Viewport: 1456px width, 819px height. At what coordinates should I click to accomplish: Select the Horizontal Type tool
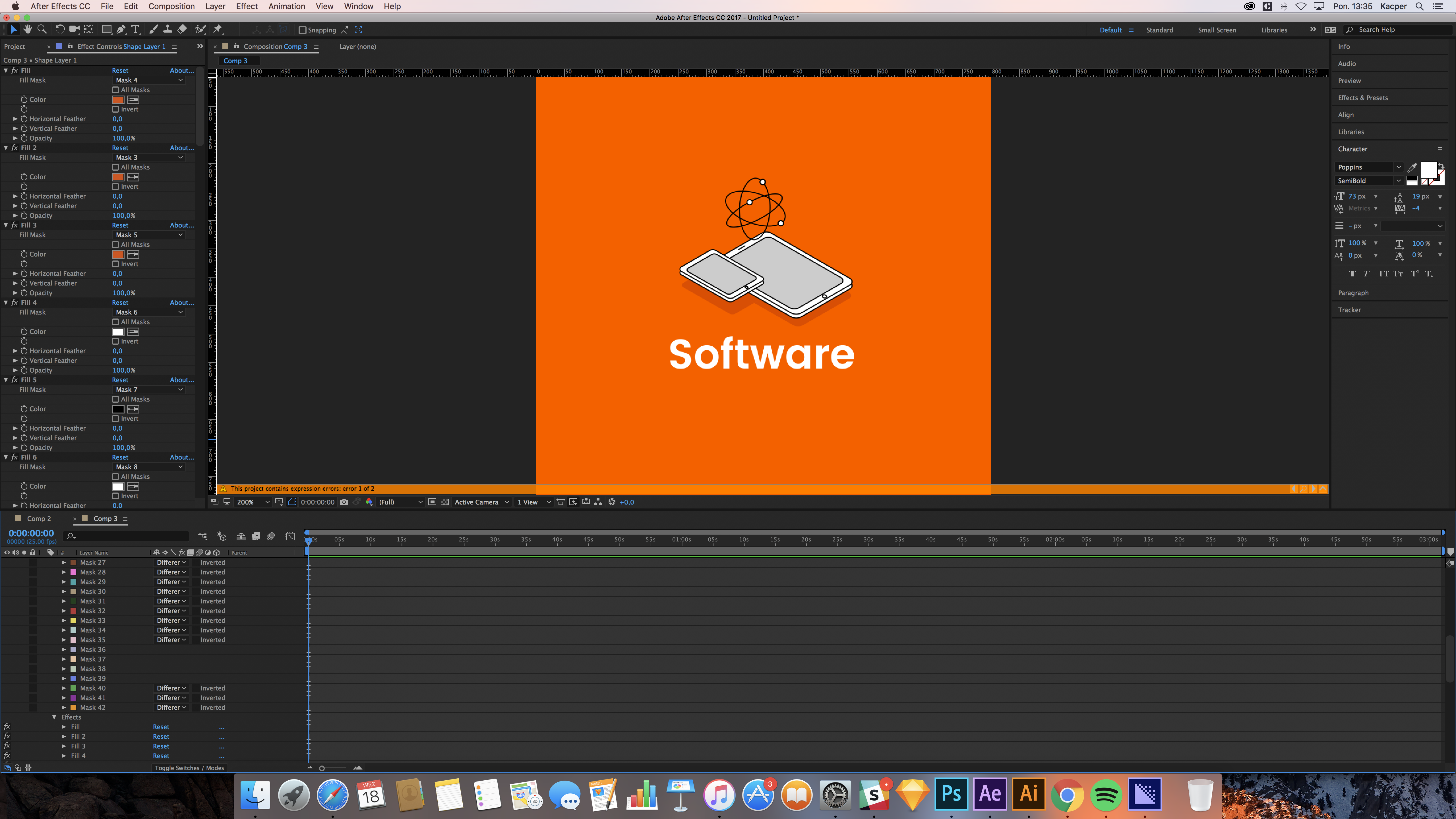136,29
